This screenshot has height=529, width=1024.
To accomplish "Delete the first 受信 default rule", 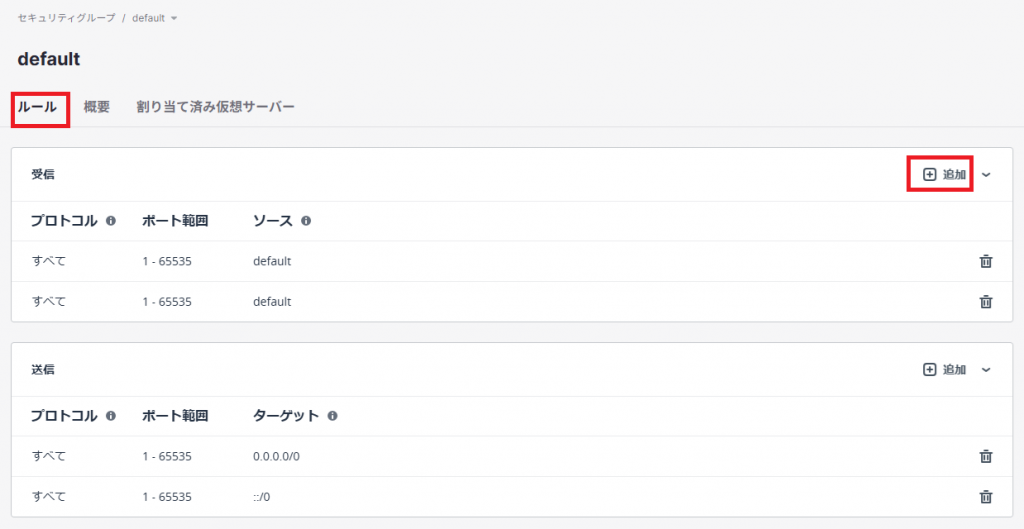I will pos(985,261).
